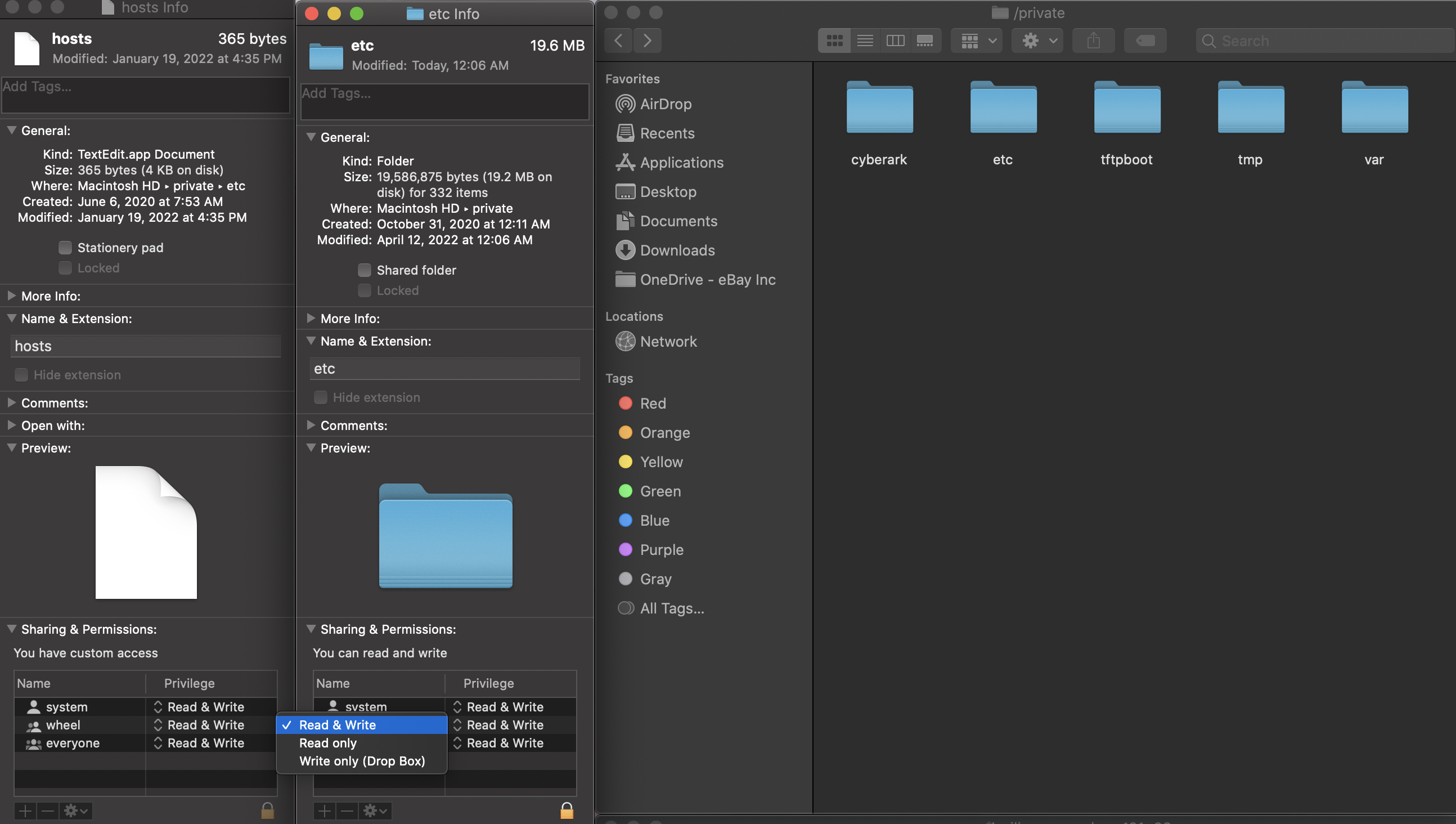Click Add Tags field in etc Info
The image size is (1456, 824).
click(x=444, y=102)
